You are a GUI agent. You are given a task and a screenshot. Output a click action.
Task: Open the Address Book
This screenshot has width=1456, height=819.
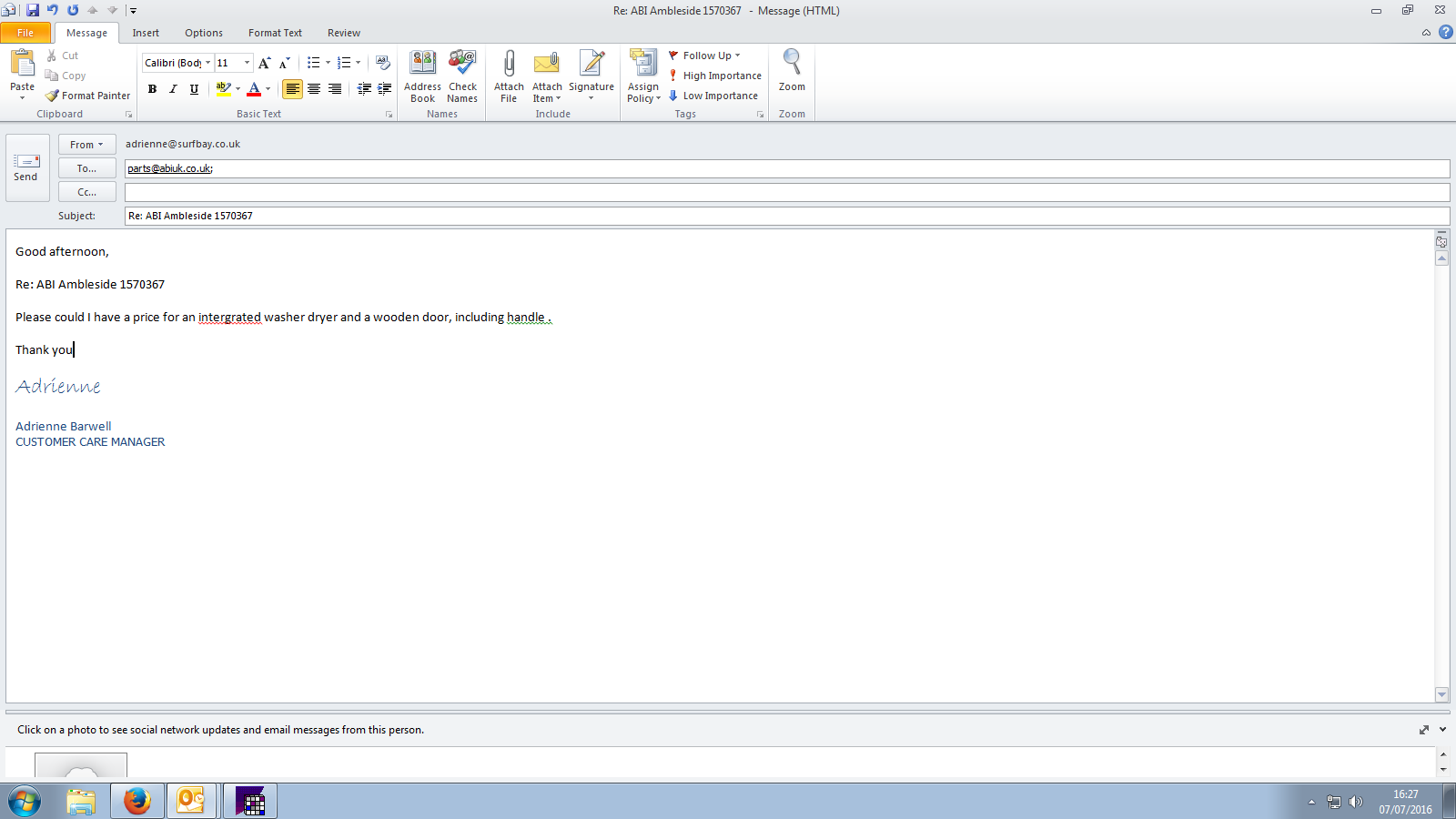(x=422, y=76)
